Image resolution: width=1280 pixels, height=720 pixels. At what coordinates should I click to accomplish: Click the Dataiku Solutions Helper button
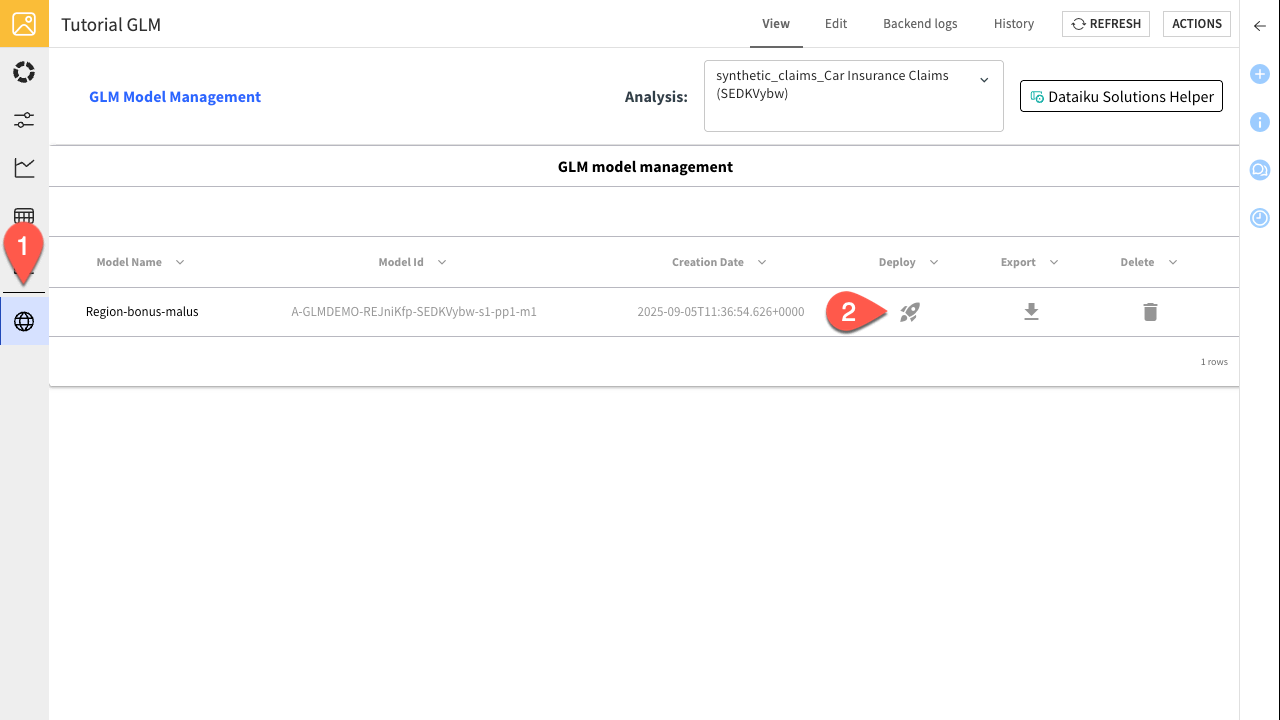(1121, 96)
